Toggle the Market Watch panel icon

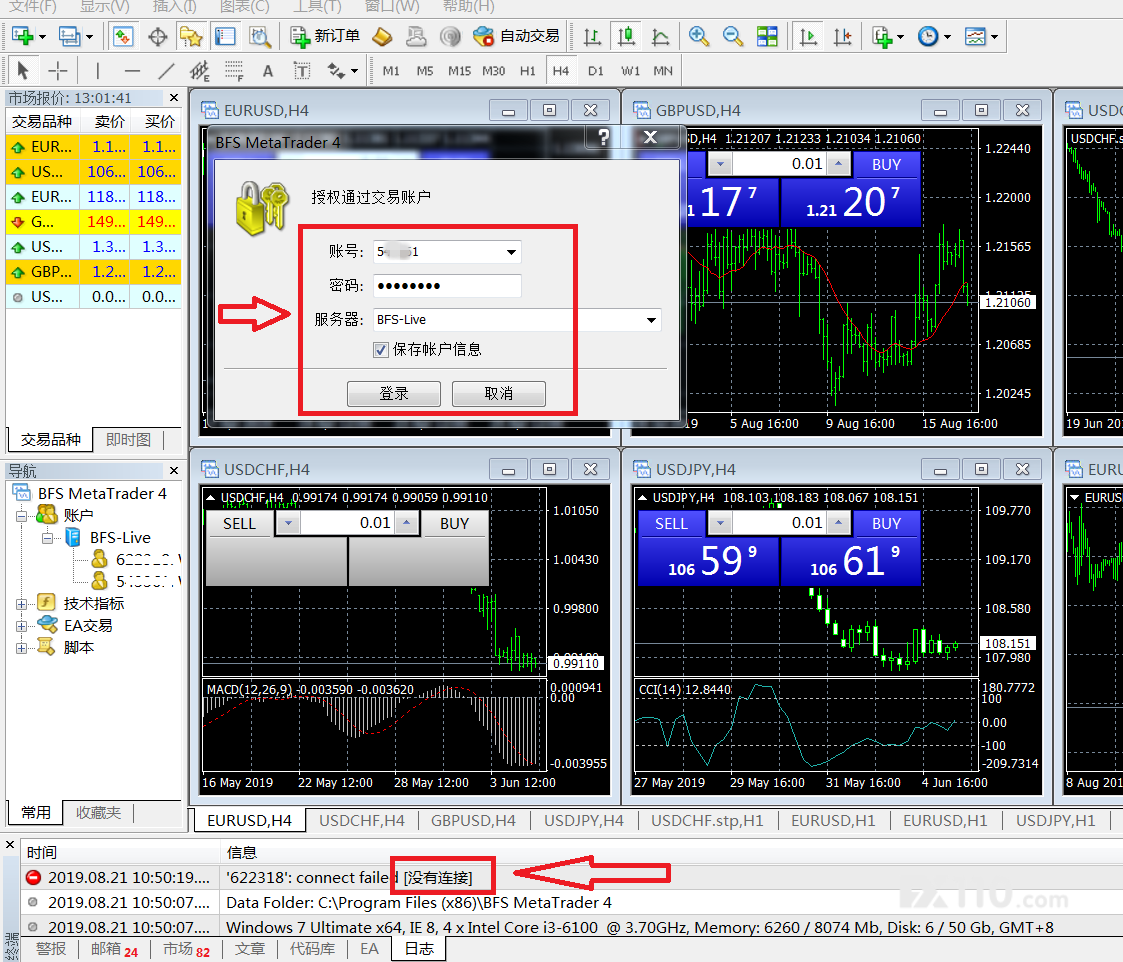(123, 36)
